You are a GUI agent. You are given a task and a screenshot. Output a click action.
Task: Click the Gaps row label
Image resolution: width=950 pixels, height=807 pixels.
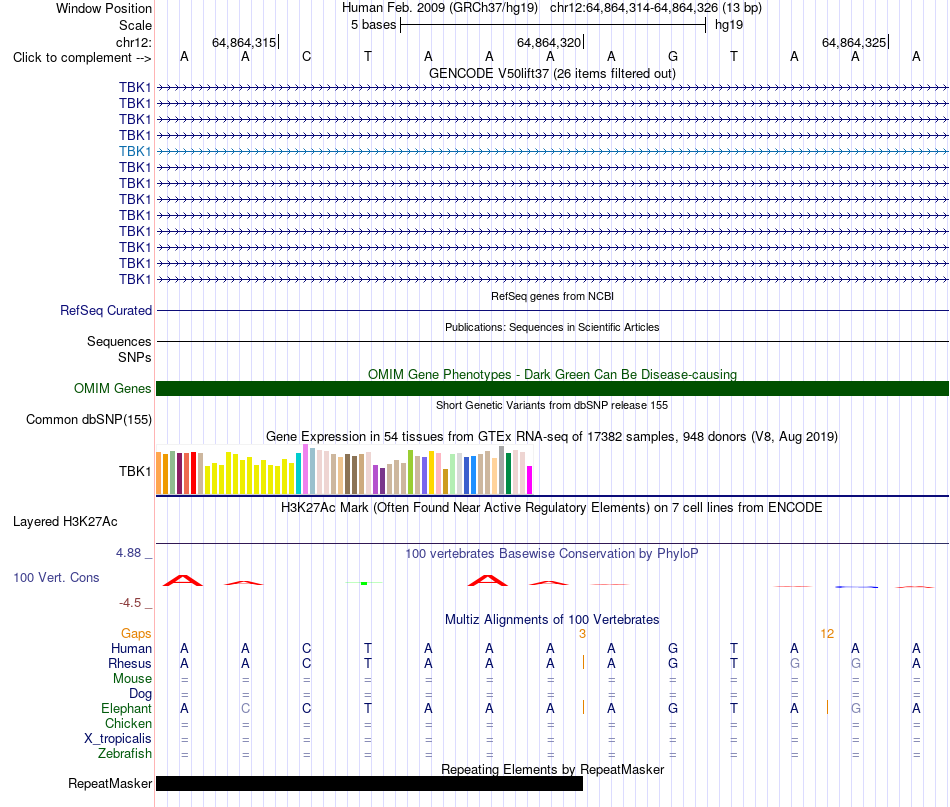click(136, 633)
